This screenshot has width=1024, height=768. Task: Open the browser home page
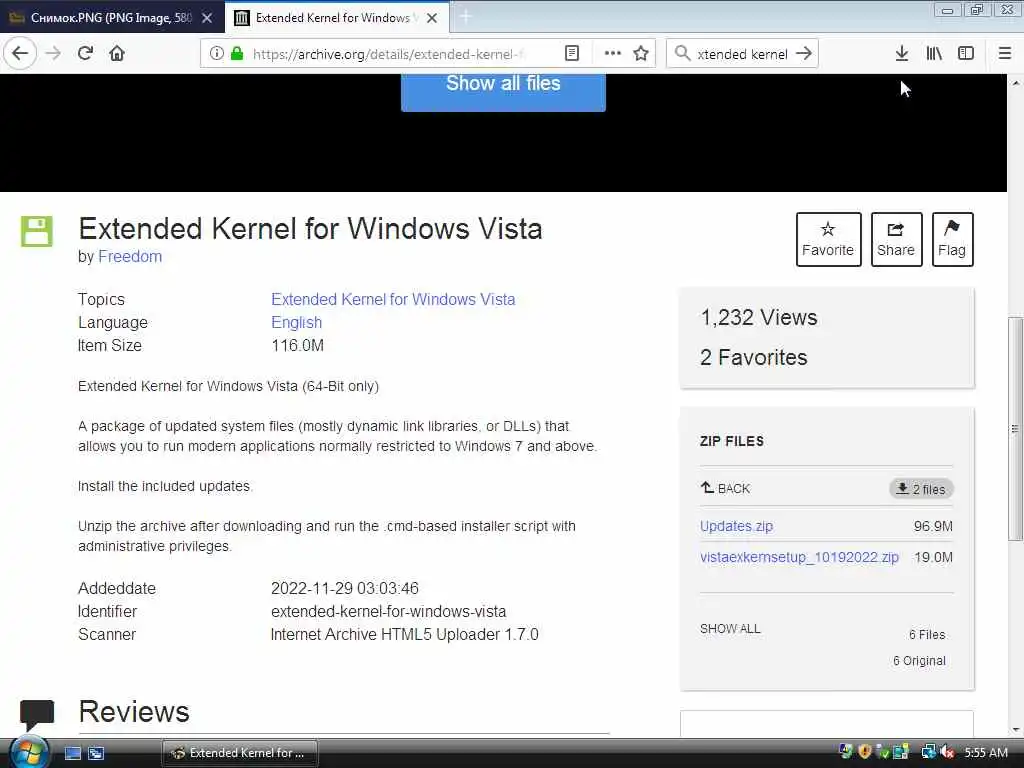point(117,54)
